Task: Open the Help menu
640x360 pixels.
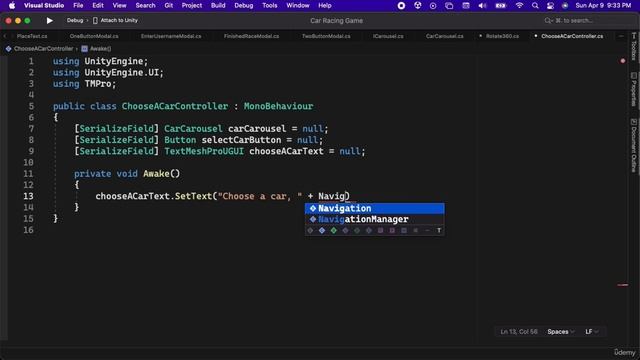Action: 324,6
